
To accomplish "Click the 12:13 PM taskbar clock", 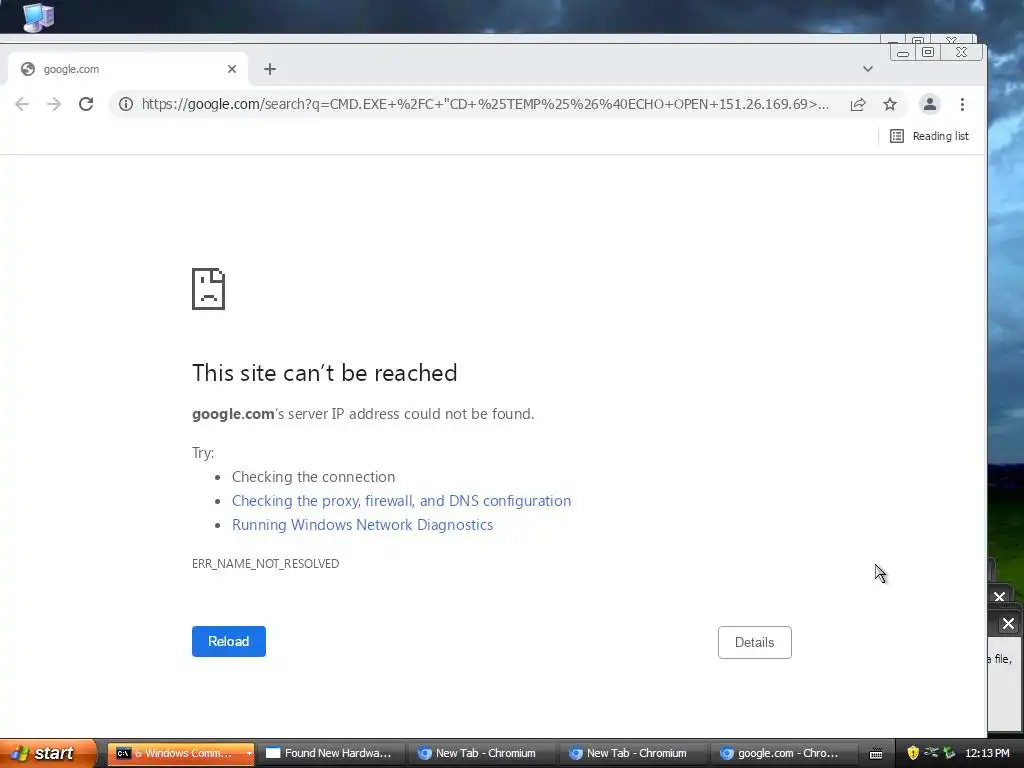I will click(987, 753).
